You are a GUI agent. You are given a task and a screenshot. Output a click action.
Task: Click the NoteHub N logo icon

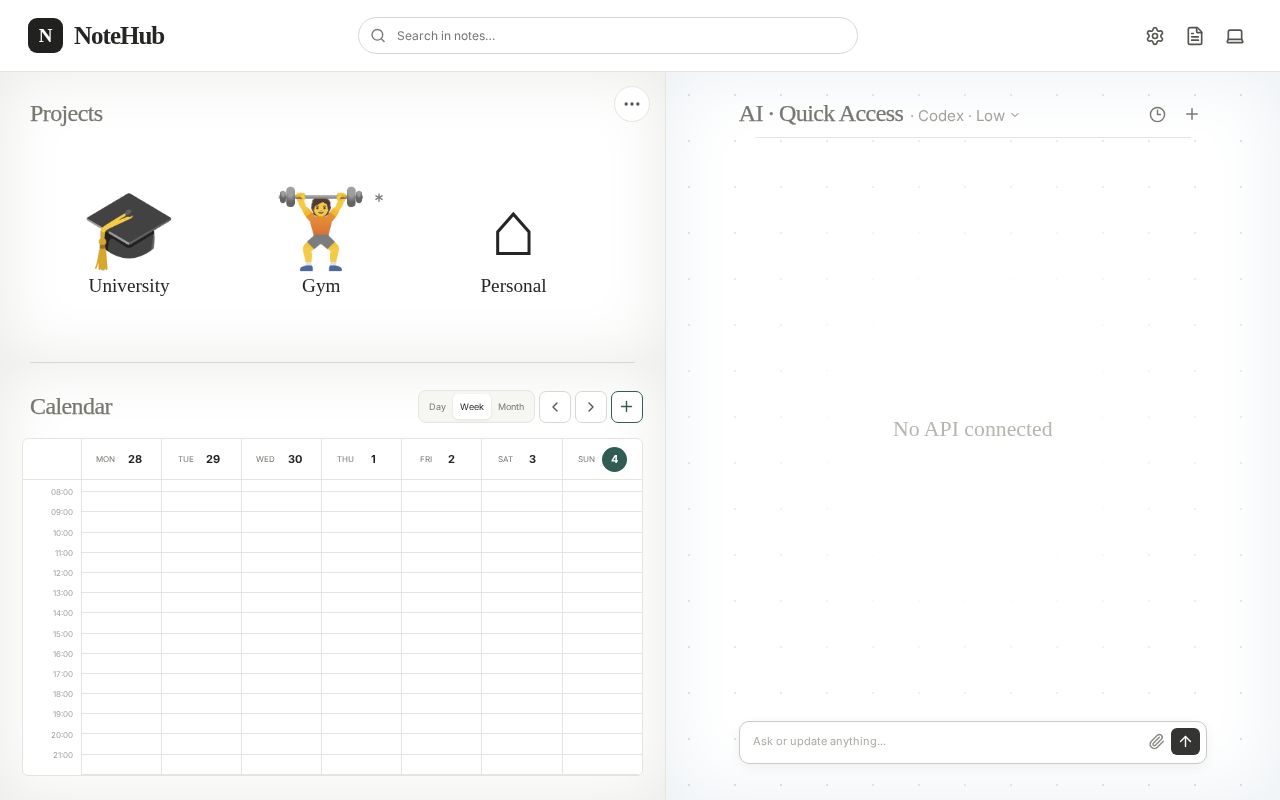click(x=45, y=36)
